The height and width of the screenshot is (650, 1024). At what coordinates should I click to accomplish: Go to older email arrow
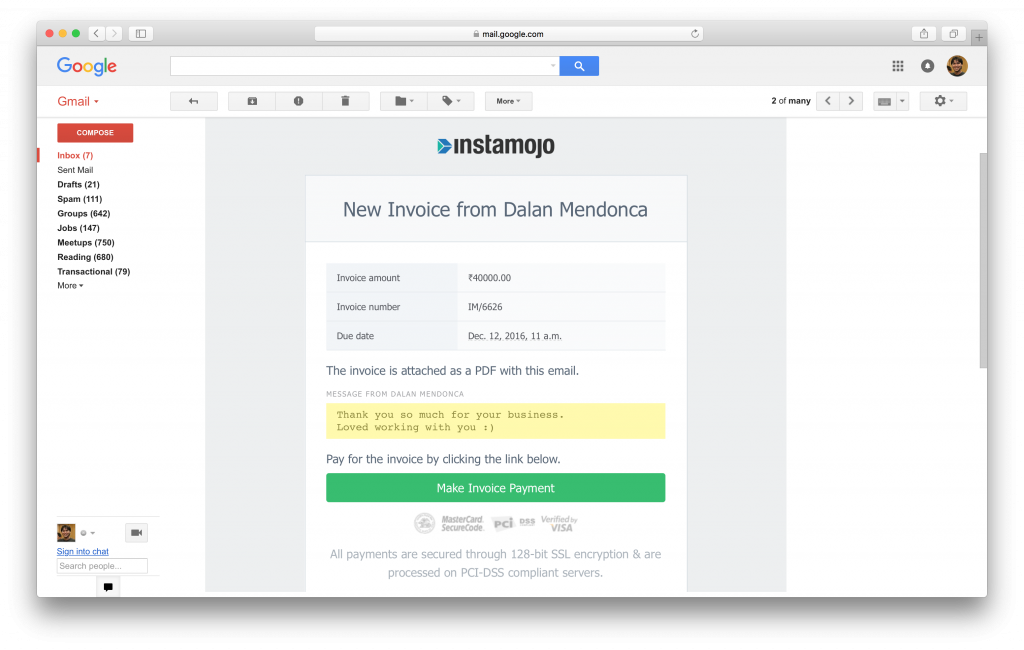click(x=851, y=101)
